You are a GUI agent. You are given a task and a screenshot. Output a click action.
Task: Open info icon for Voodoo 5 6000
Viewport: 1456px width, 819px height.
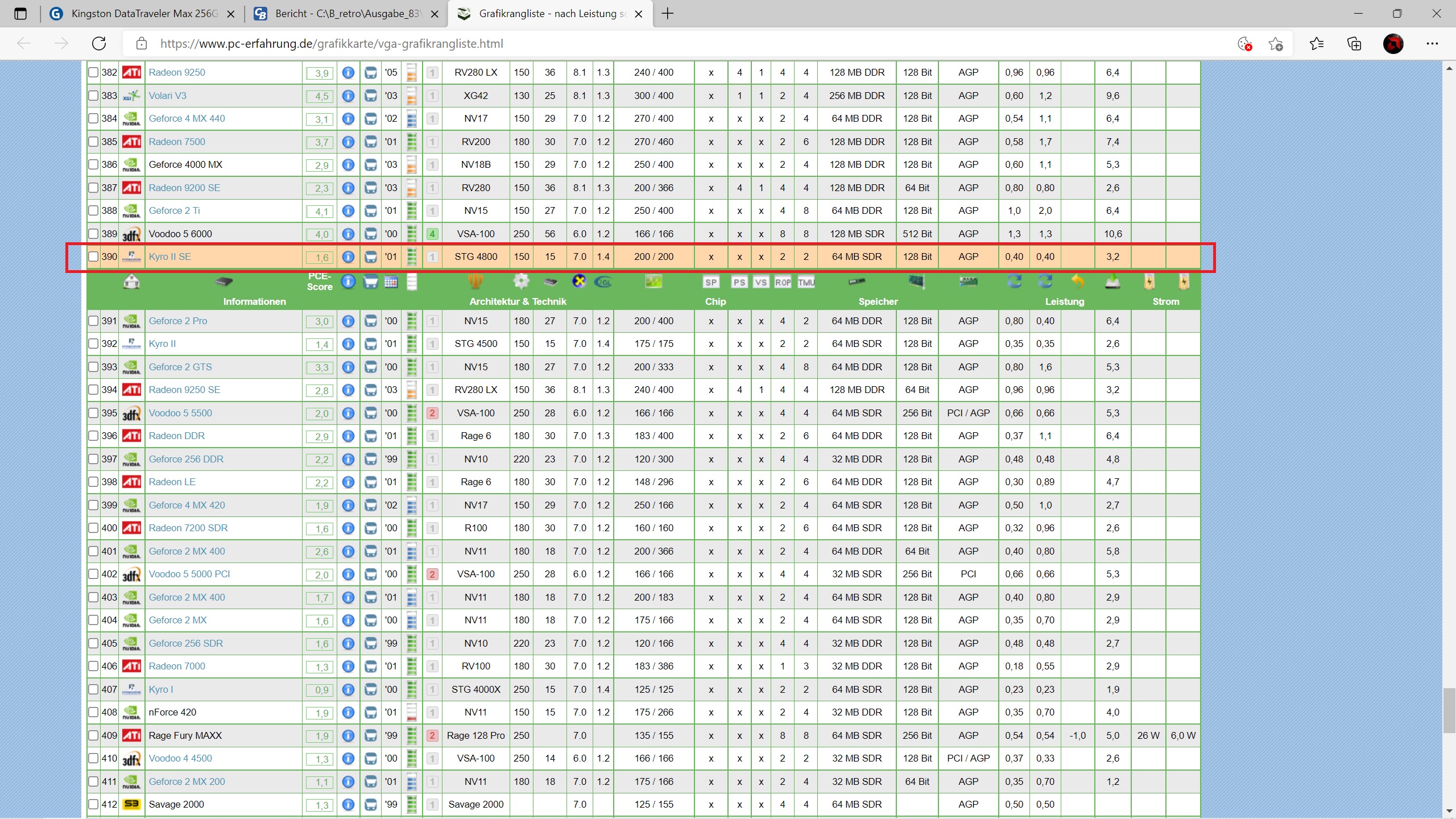pos(348,234)
